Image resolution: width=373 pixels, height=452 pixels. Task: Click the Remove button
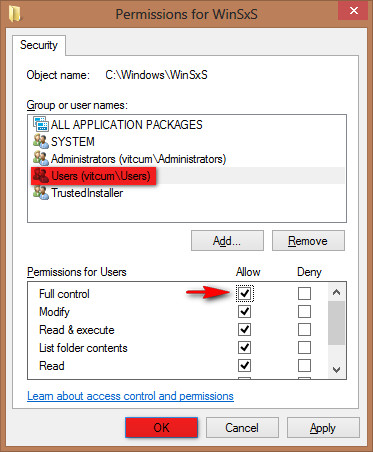(x=308, y=241)
